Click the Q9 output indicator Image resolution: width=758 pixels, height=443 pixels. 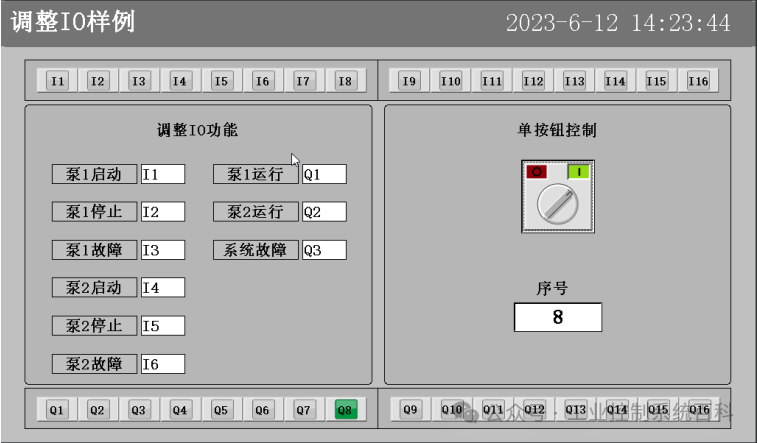click(x=410, y=410)
